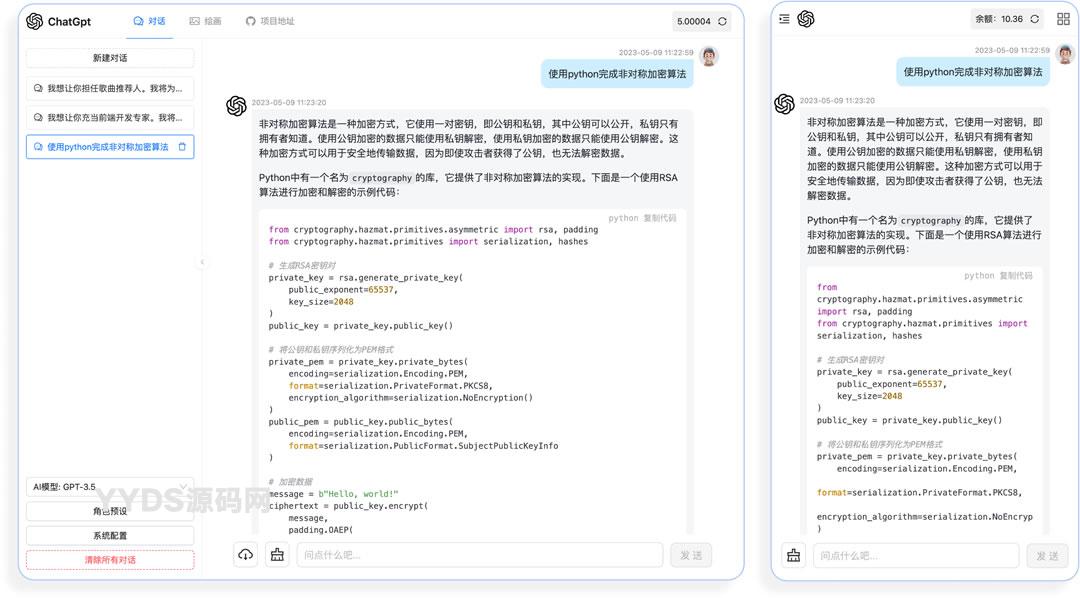Click the clear-chat broom icon in left panel
1080x598 pixels.
tap(277, 555)
